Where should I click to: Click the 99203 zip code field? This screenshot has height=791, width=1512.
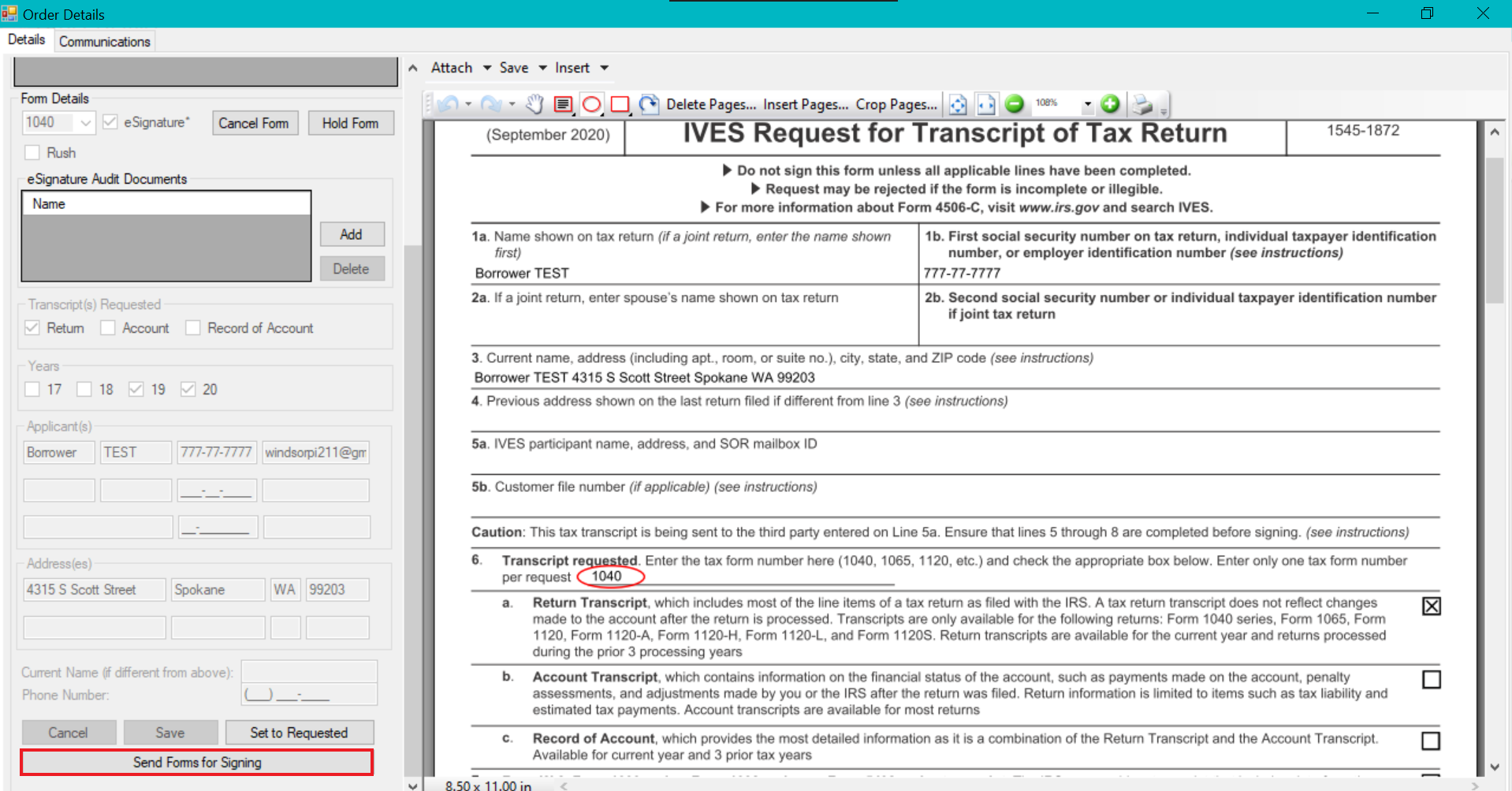point(337,590)
